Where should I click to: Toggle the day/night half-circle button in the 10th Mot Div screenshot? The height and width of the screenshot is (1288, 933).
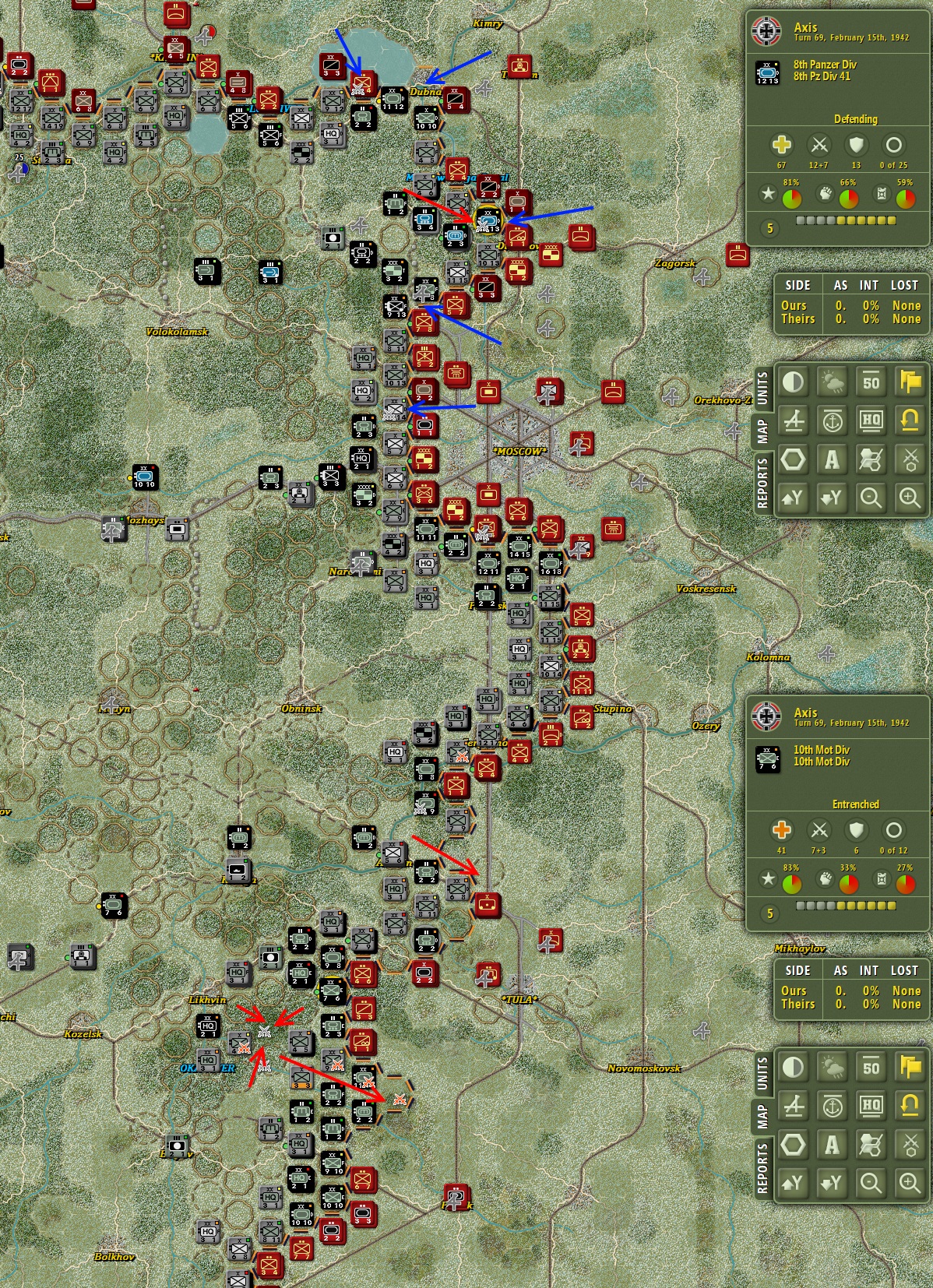click(x=793, y=1067)
